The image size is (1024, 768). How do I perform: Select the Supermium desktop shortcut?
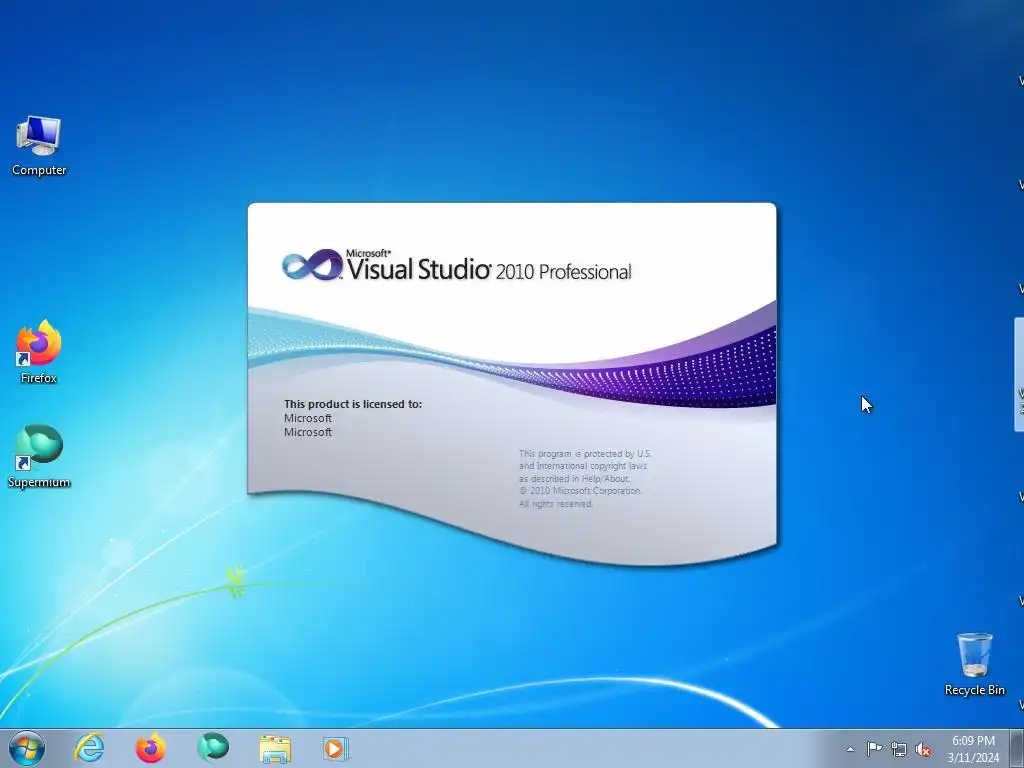click(39, 456)
